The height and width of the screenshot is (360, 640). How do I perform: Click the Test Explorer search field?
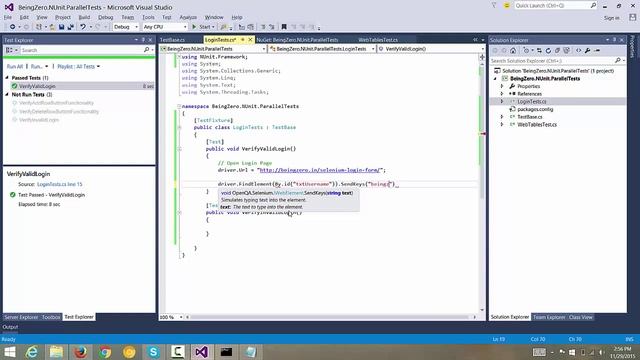(x=82, y=50)
